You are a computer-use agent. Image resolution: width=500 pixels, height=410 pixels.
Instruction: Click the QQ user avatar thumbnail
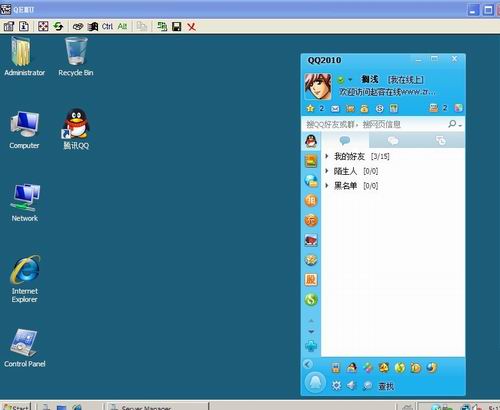click(x=318, y=87)
